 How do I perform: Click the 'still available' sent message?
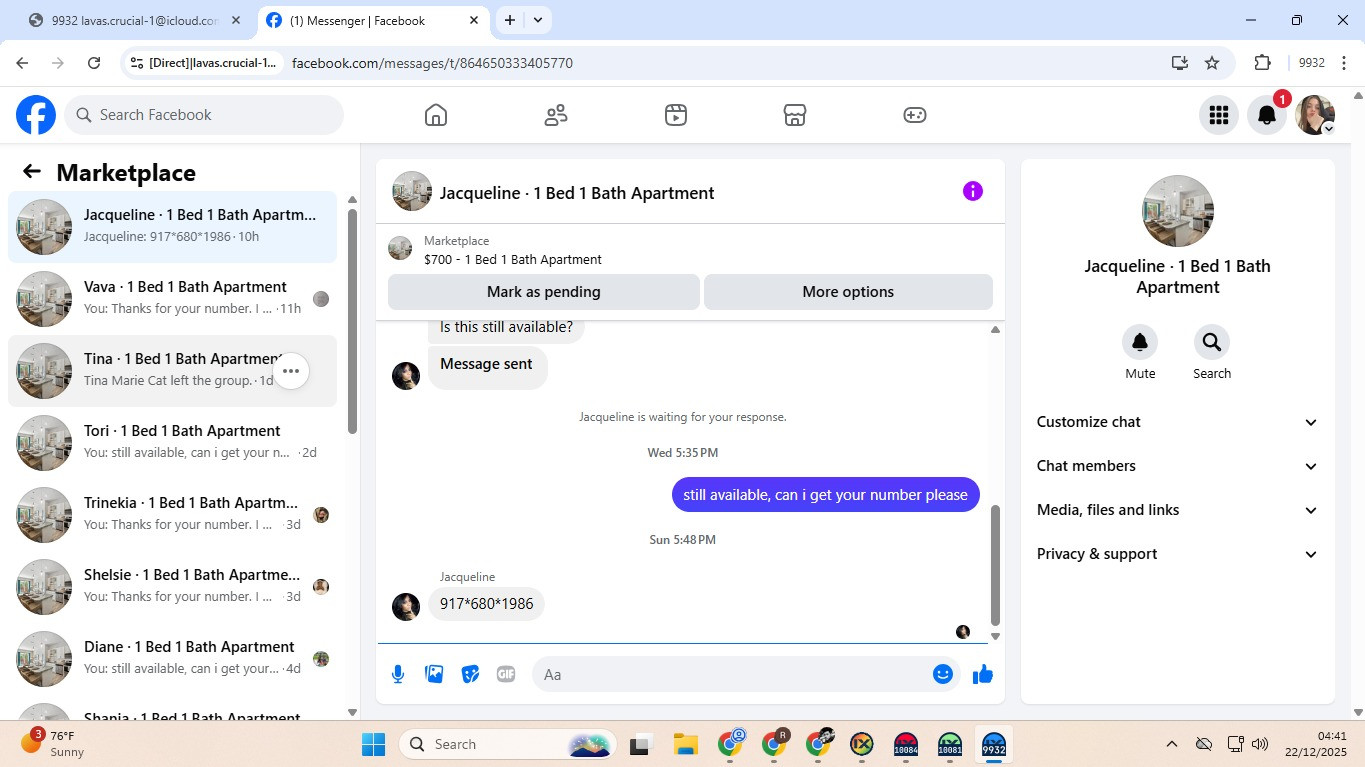point(825,494)
